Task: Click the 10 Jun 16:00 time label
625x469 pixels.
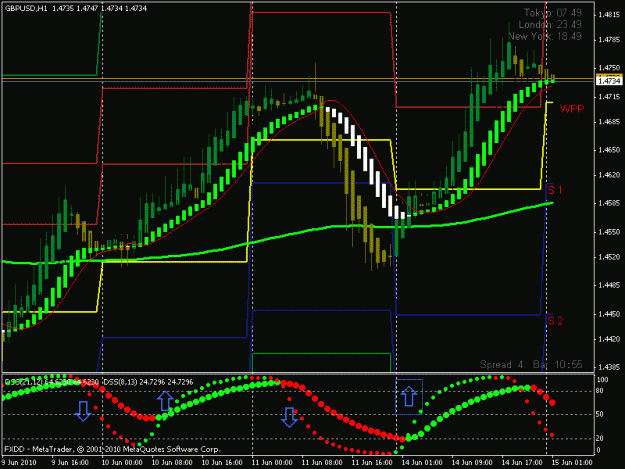Action: (222, 463)
